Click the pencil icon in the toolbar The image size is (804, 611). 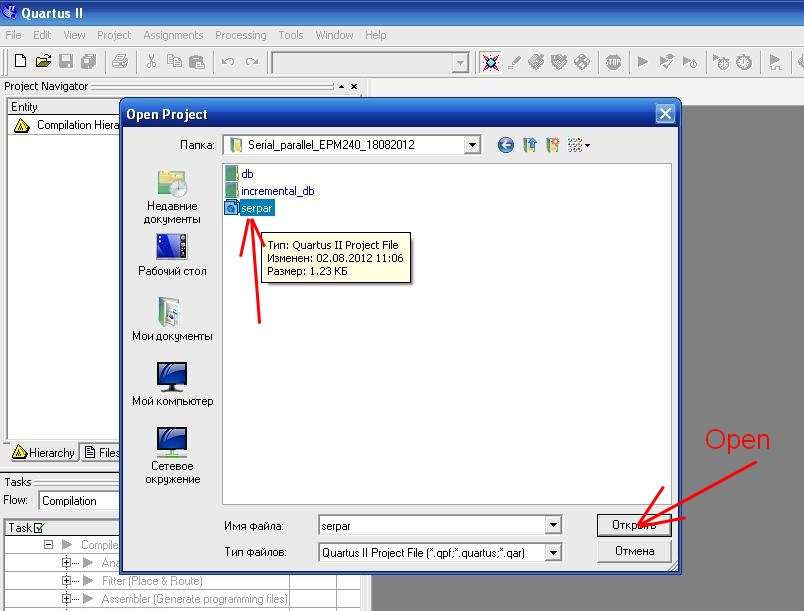point(514,63)
